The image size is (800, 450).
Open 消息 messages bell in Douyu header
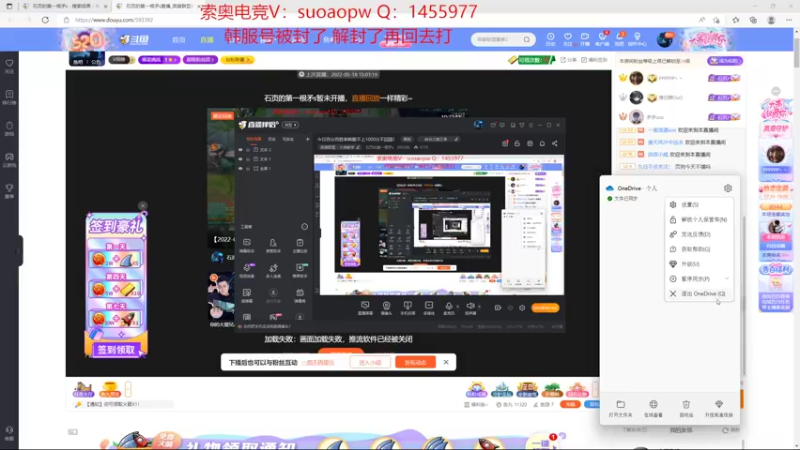[x=619, y=39]
